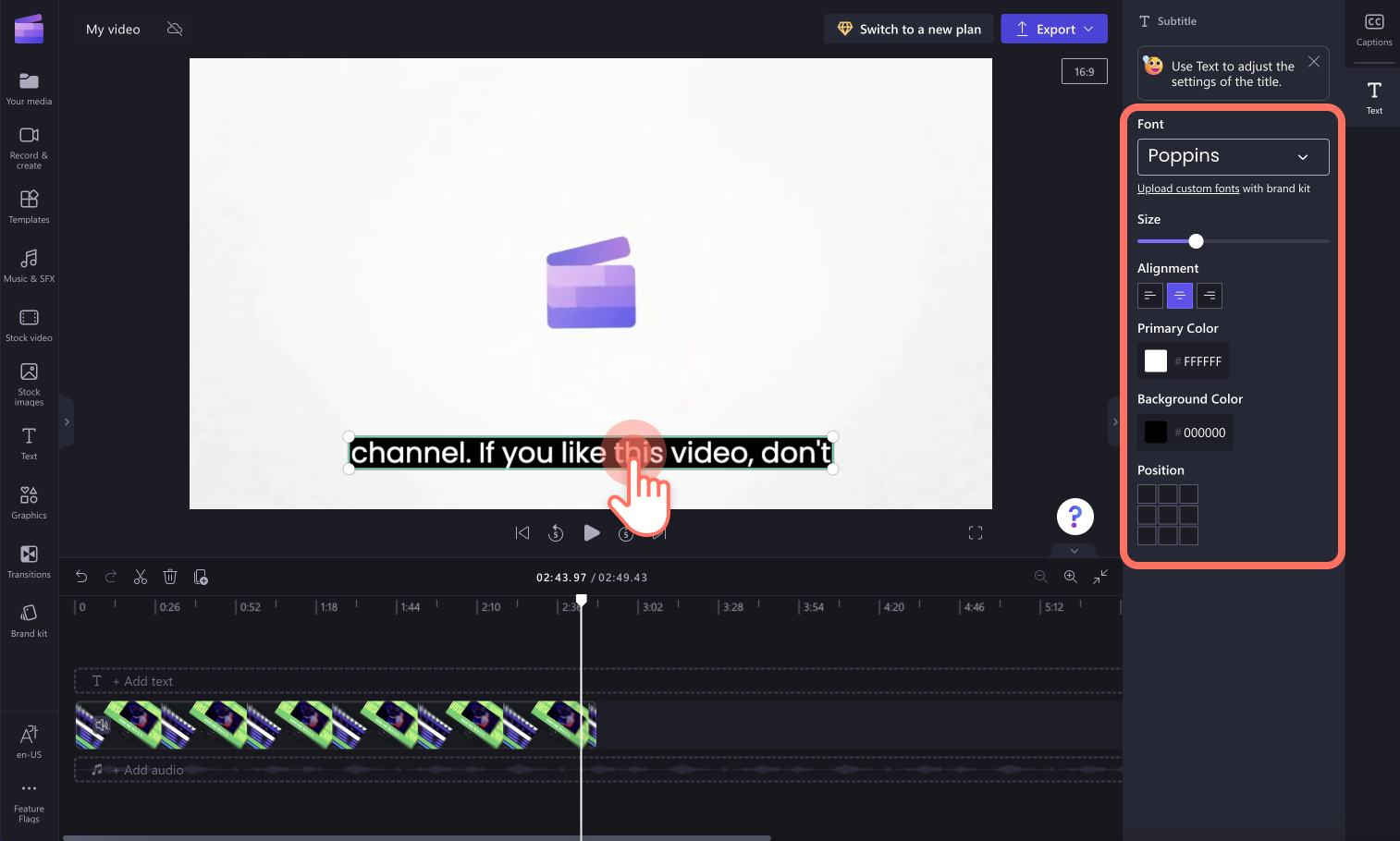Open the Graphics panel
The image size is (1400, 841).
click(x=29, y=501)
